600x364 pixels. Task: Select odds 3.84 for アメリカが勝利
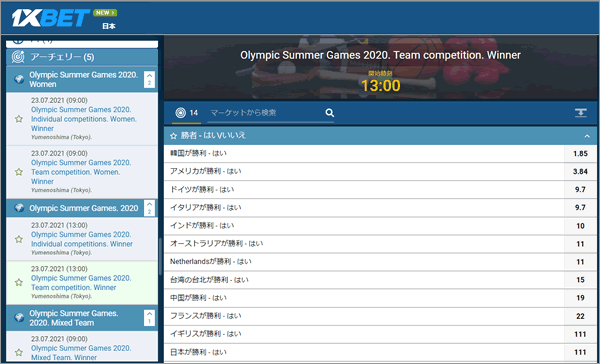click(x=580, y=171)
